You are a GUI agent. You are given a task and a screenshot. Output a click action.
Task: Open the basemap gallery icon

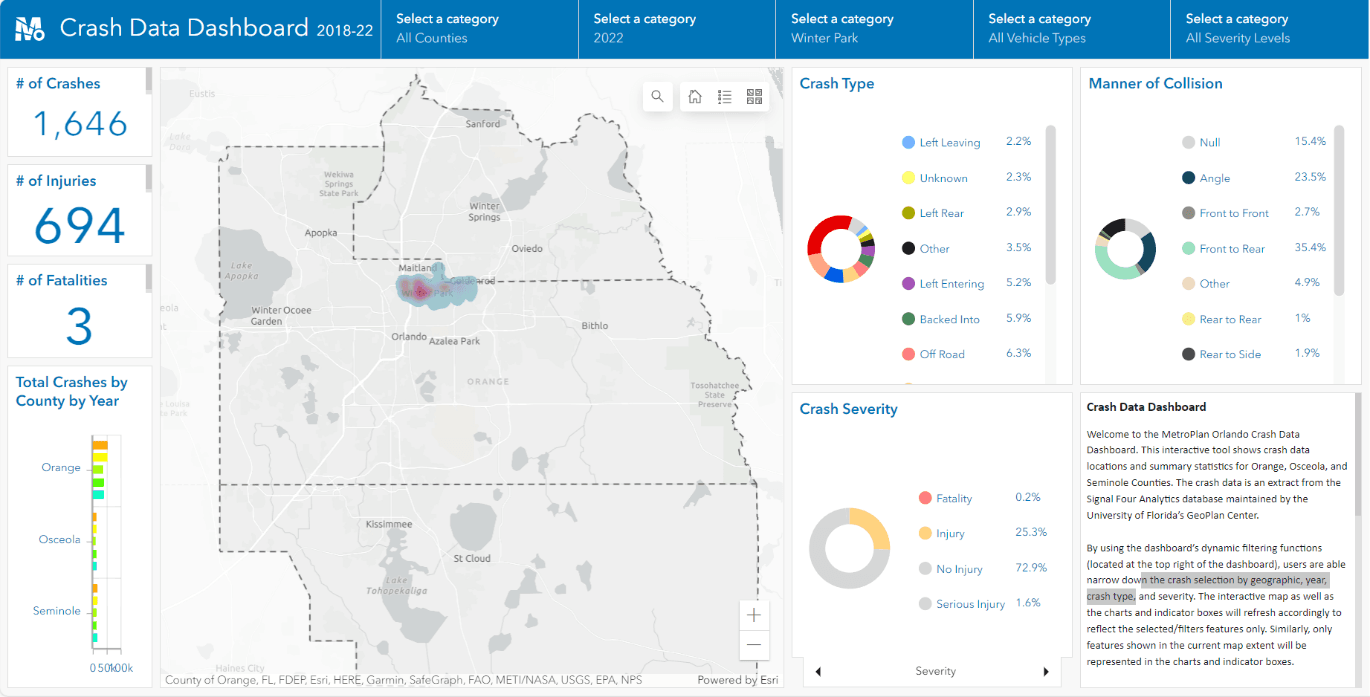pos(754,96)
